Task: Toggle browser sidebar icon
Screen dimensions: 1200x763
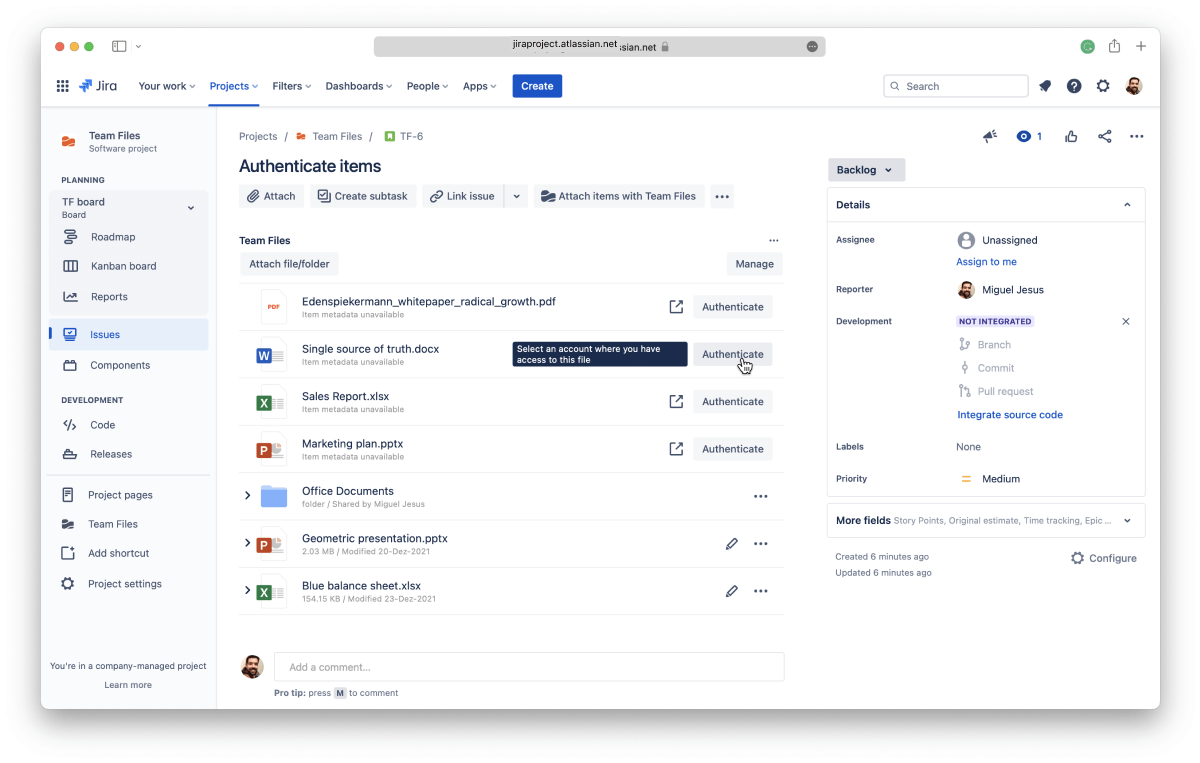Action: click(119, 46)
